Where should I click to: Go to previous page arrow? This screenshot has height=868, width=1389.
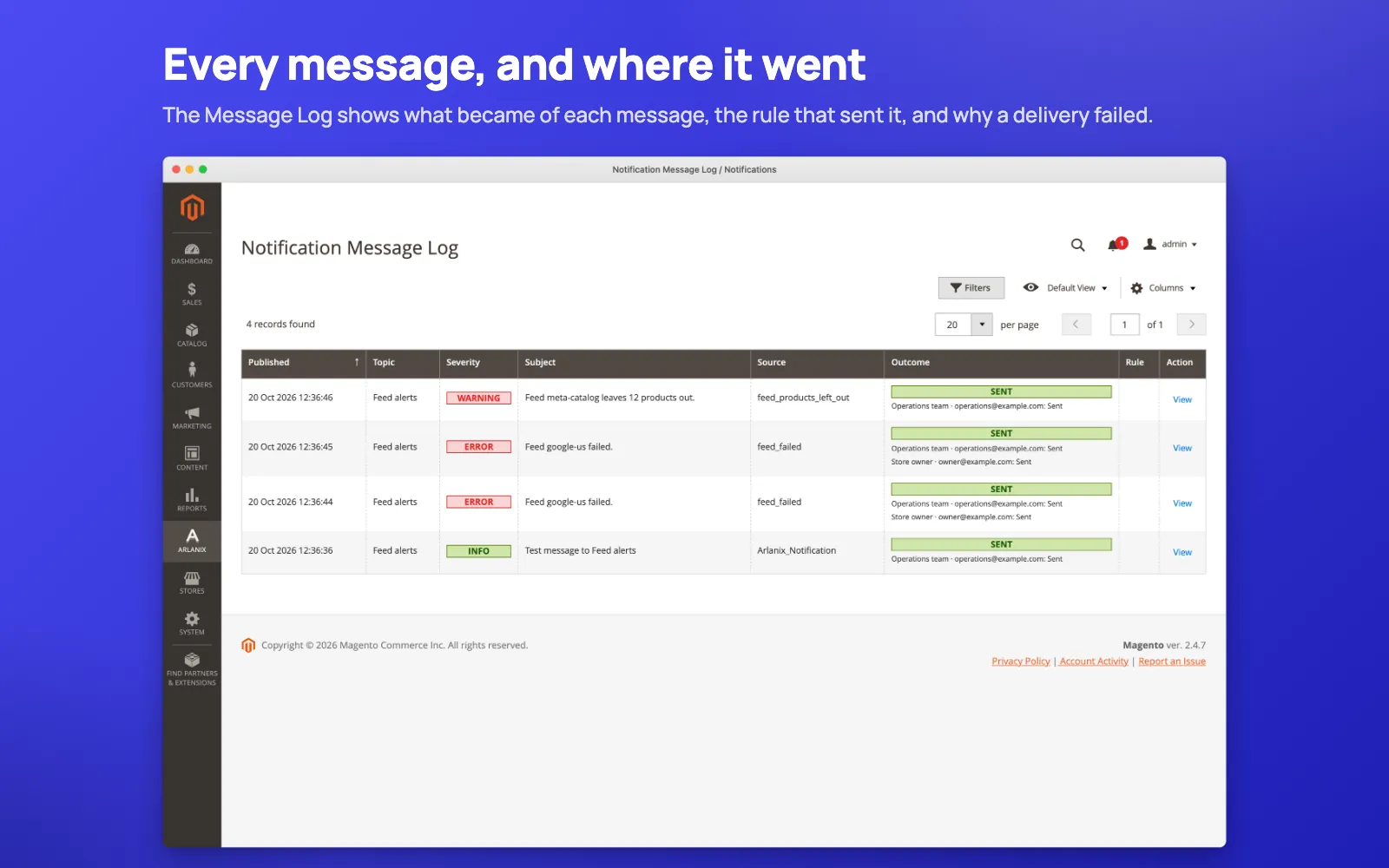coord(1076,325)
